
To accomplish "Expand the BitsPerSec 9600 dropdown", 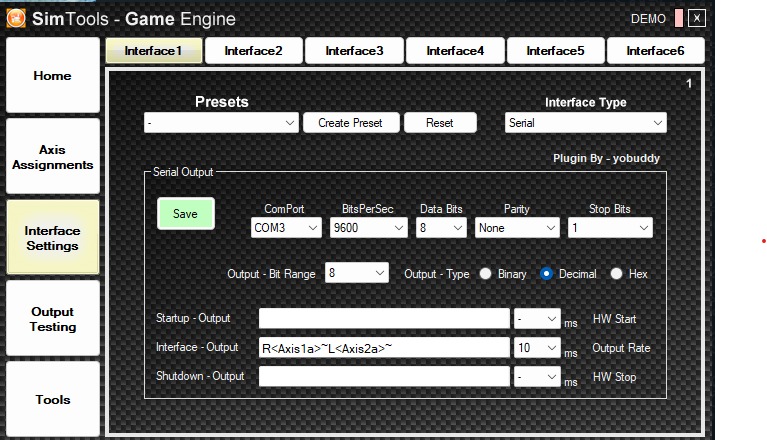I will pyautogui.click(x=368, y=228).
